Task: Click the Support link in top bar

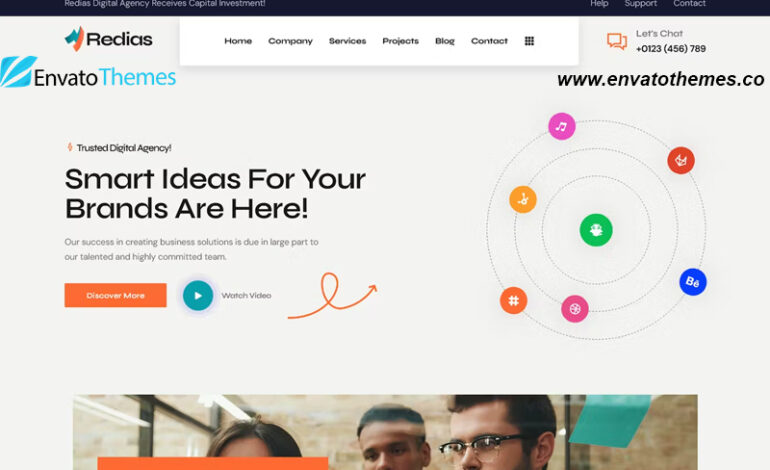Action: coord(640,4)
